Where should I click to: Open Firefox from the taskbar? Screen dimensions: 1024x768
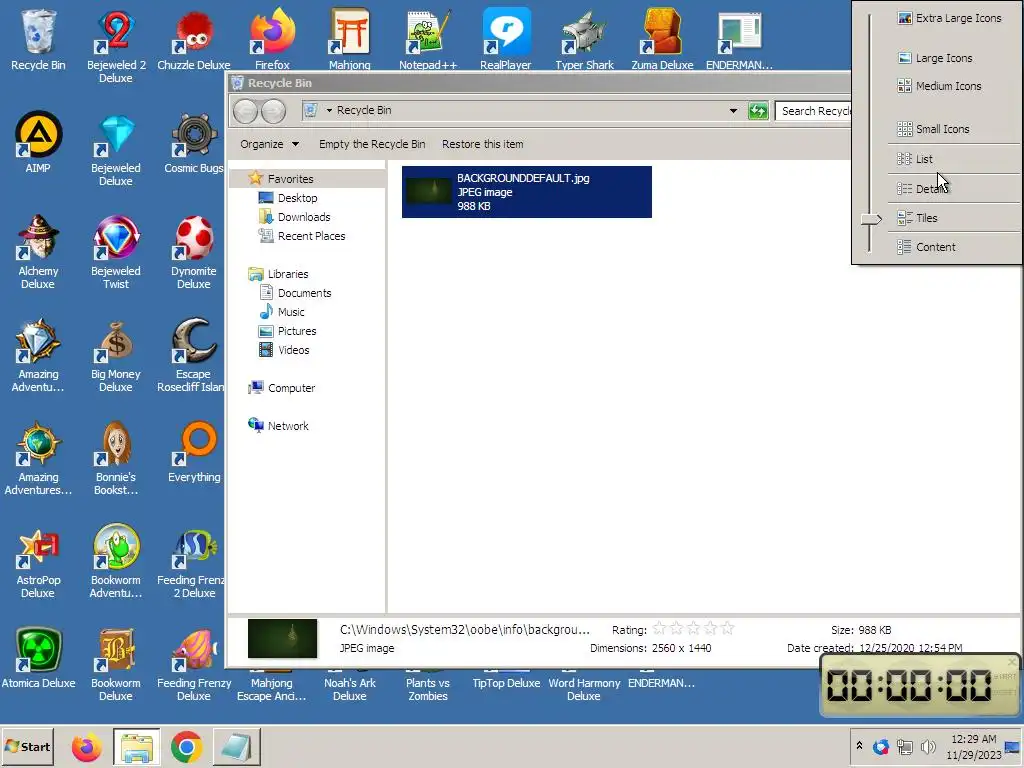pos(86,747)
